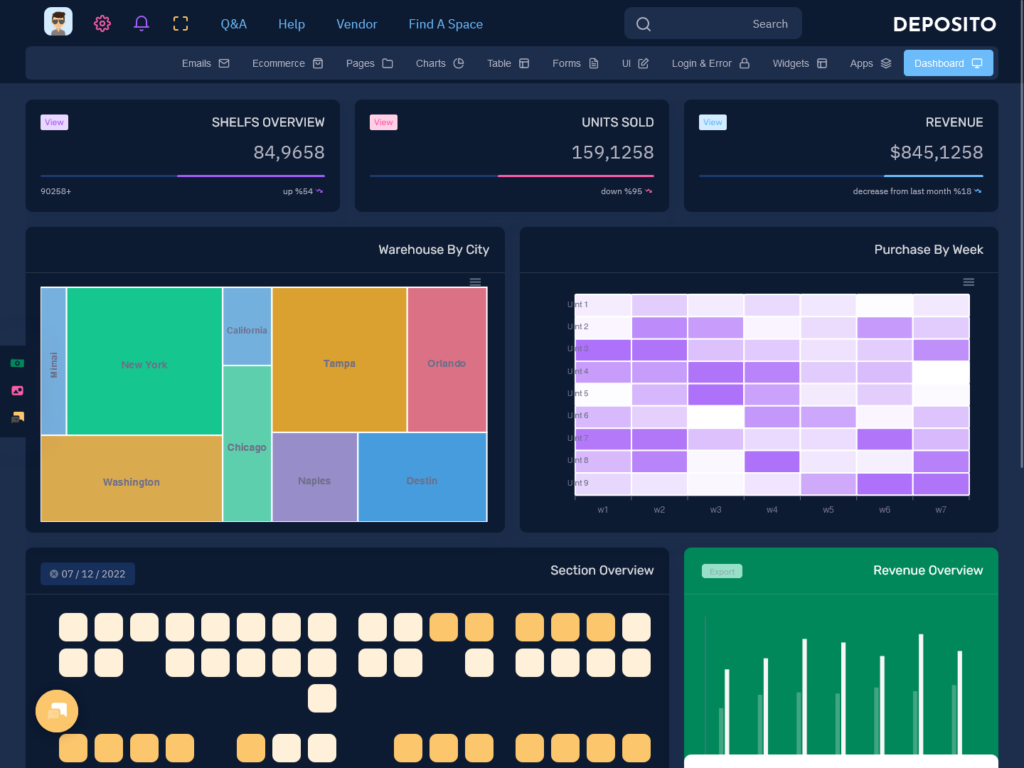Screen dimensions: 1024x768
Task: Open the Purchase By Week chart menu
Action: 968,282
